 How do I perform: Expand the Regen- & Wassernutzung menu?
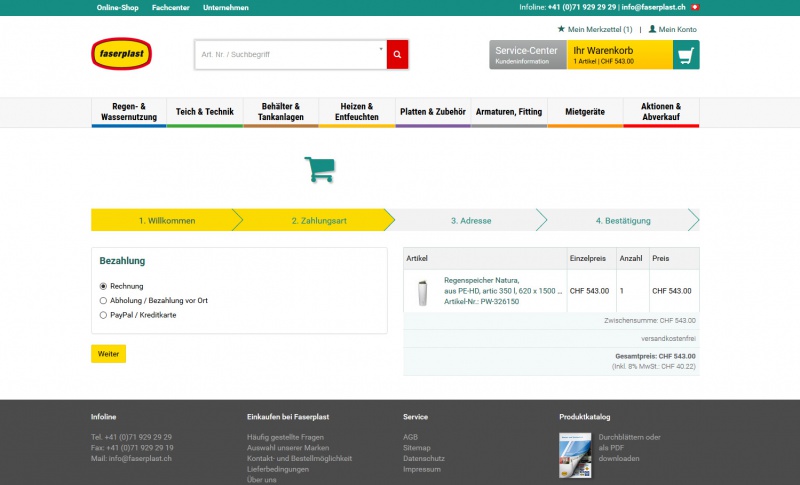(x=129, y=111)
